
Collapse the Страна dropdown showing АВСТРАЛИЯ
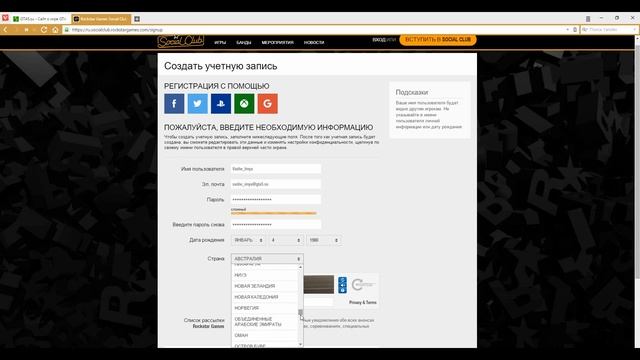coord(267,259)
